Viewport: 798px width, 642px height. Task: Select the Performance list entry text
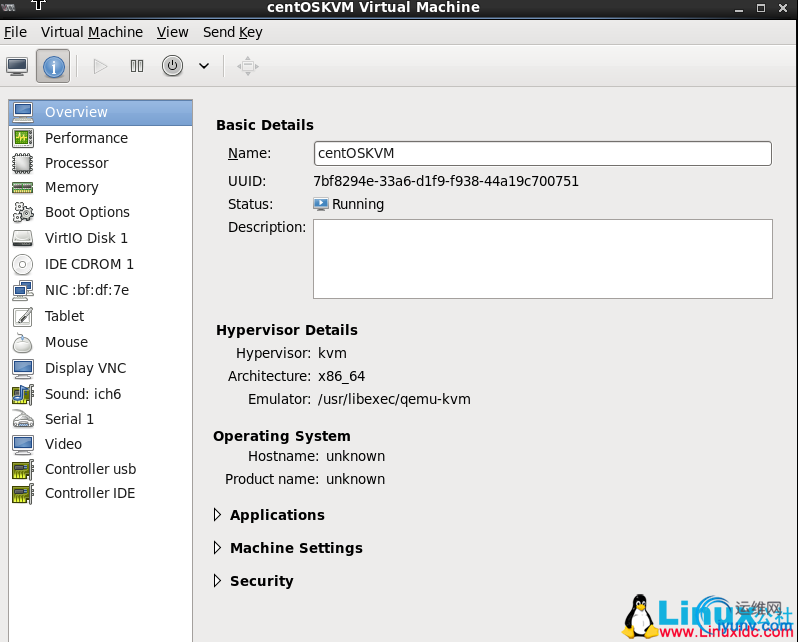tap(87, 138)
